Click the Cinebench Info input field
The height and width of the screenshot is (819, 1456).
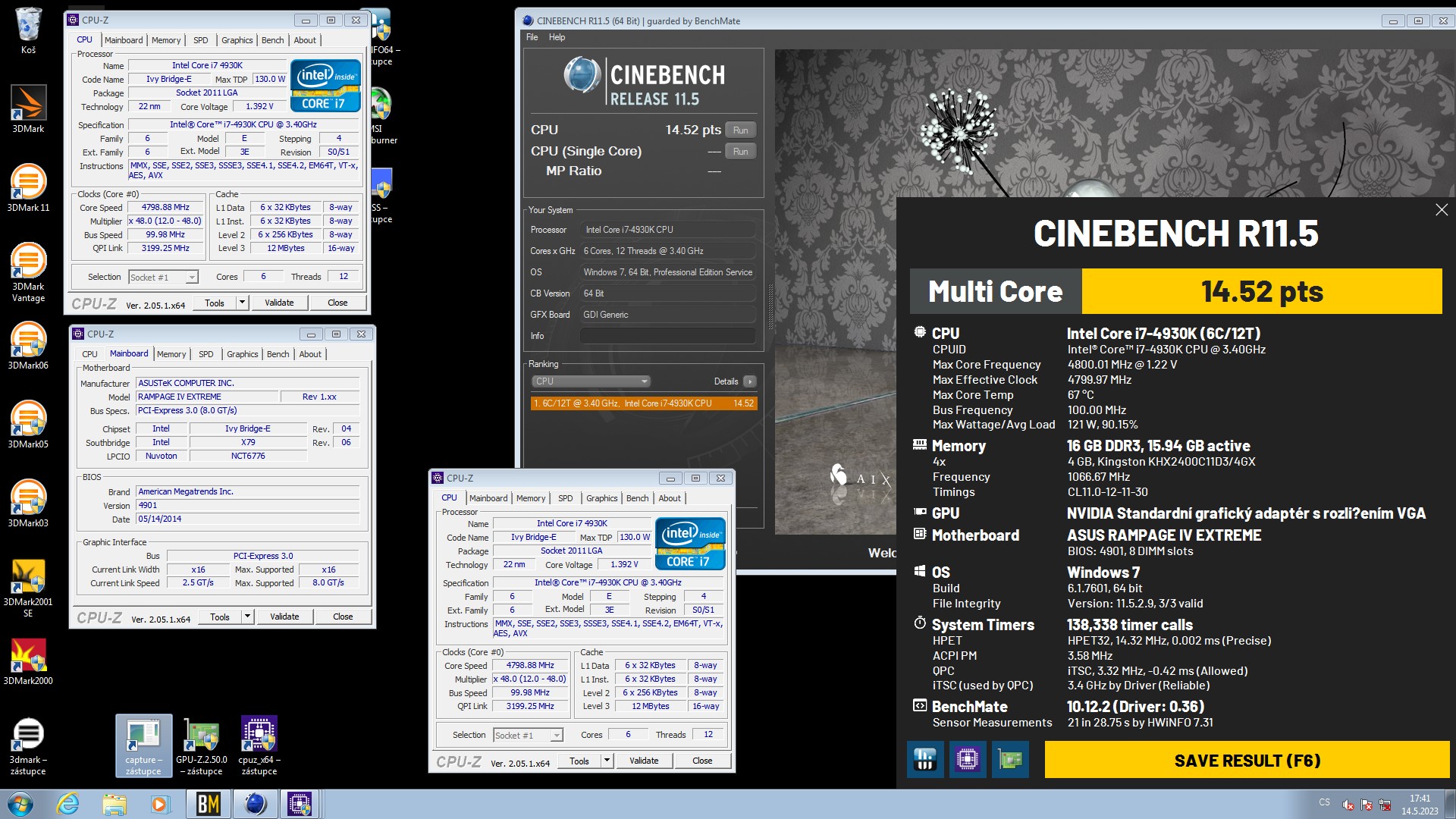pyautogui.click(x=668, y=335)
